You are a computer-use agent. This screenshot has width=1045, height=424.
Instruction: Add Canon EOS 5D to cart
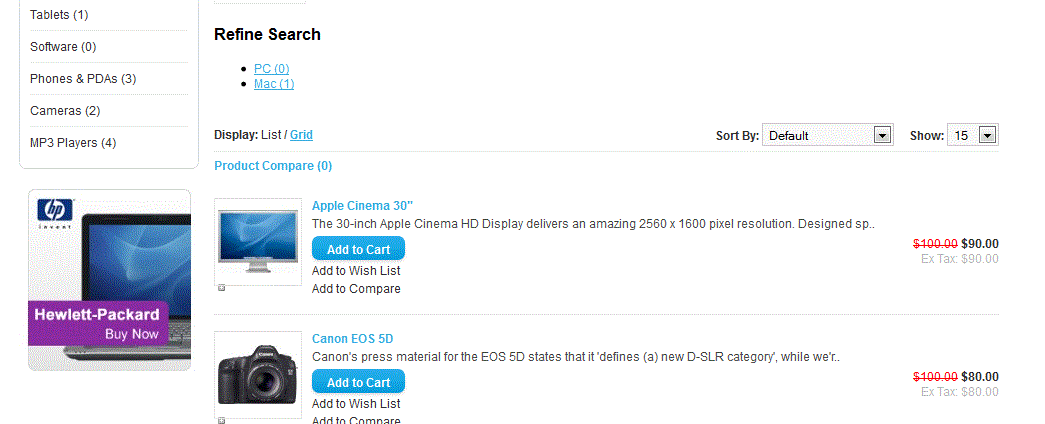pos(358,382)
